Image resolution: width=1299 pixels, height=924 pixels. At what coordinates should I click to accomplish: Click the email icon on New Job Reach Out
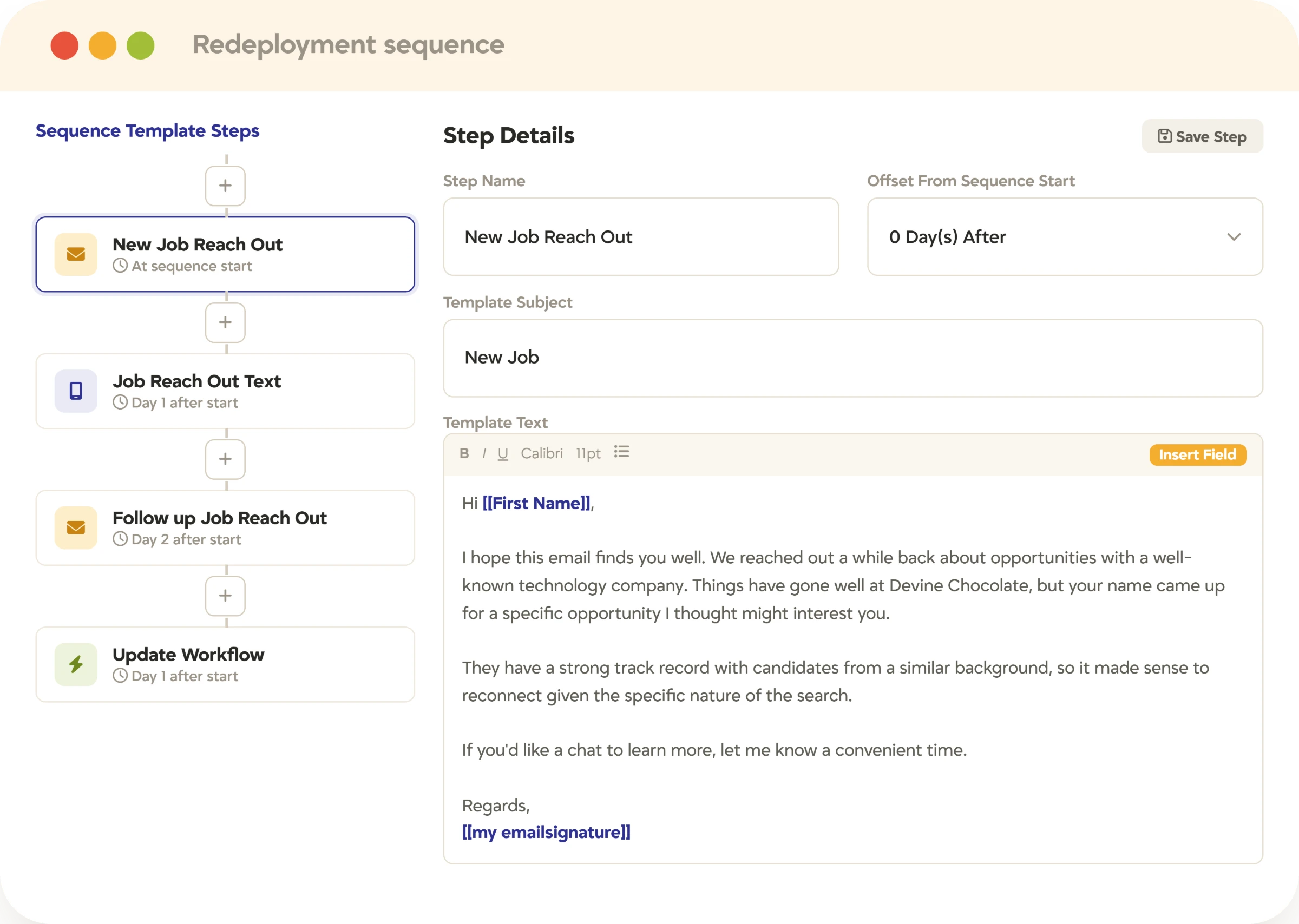coord(76,254)
